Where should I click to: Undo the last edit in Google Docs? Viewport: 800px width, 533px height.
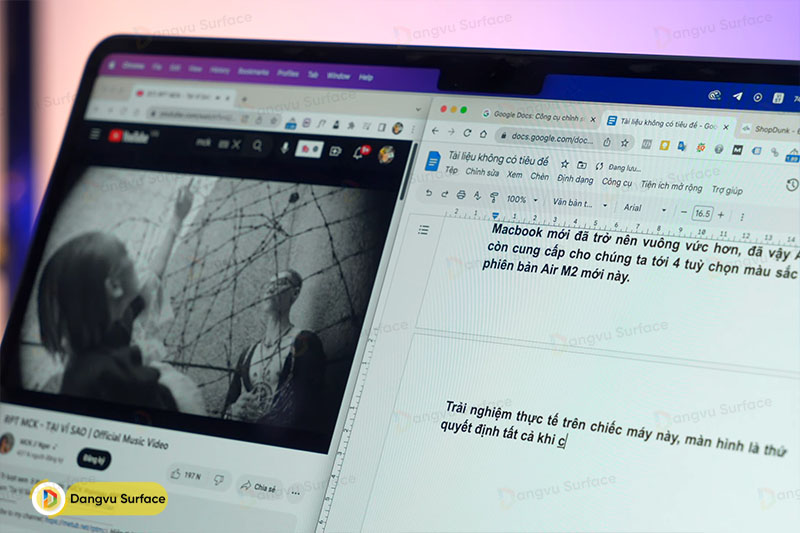tap(429, 193)
